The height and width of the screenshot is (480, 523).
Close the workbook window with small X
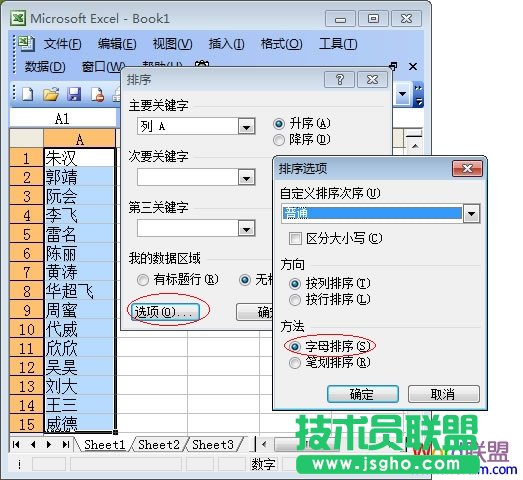pyautogui.click(x=413, y=66)
